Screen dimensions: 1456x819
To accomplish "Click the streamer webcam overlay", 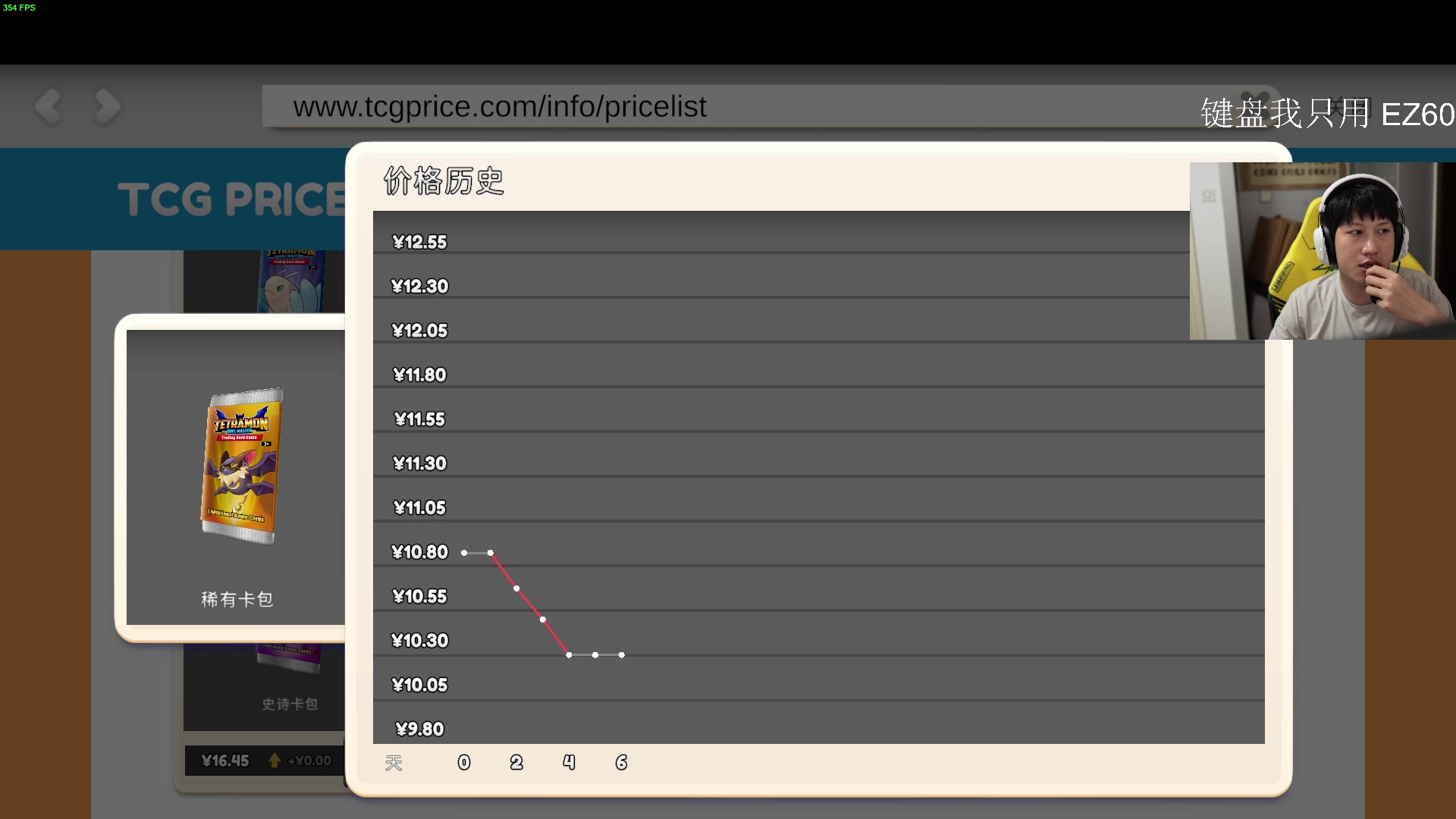I will [1323, 251].
